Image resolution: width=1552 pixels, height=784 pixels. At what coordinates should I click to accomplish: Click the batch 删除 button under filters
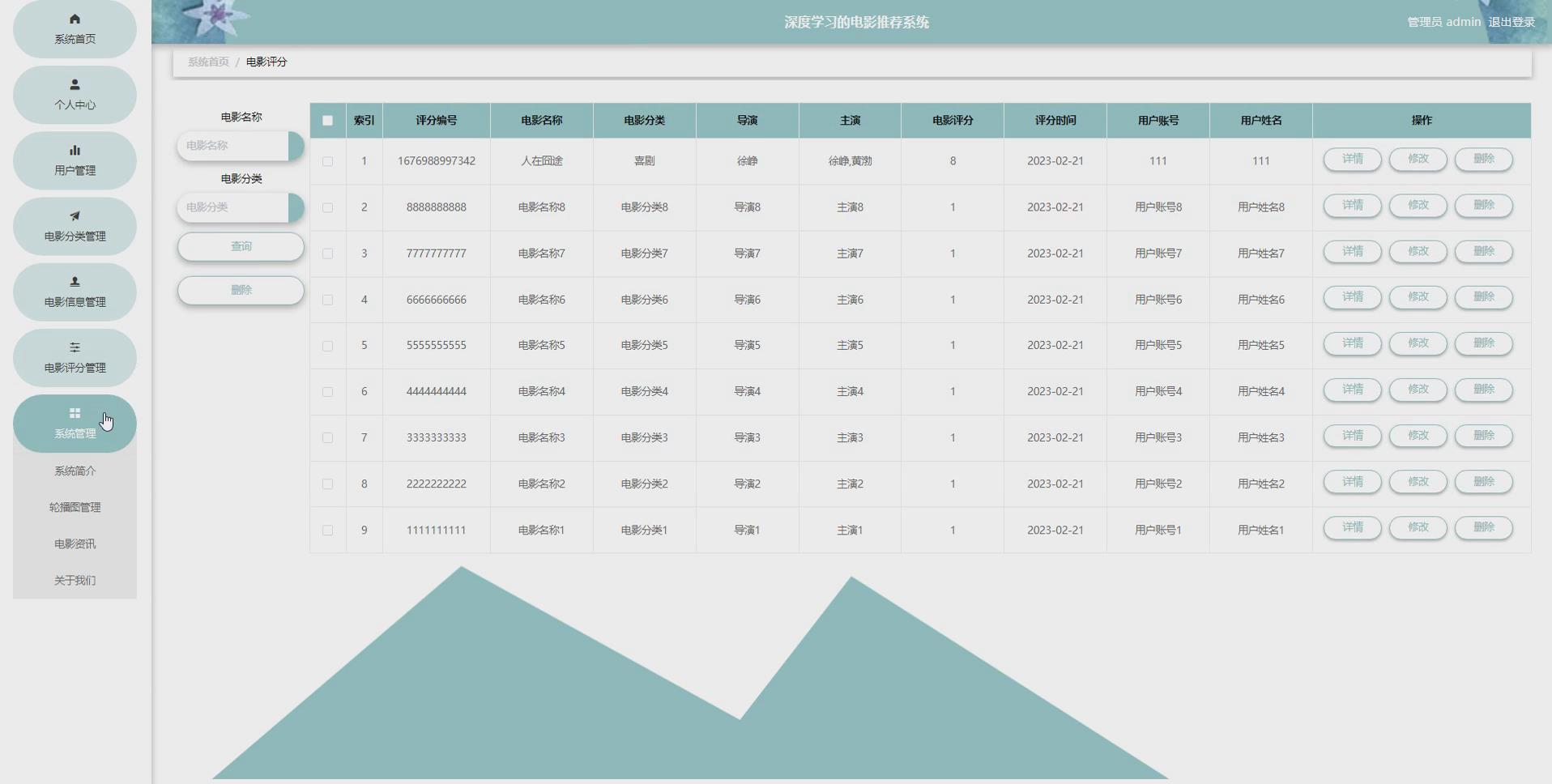point(241,290)
